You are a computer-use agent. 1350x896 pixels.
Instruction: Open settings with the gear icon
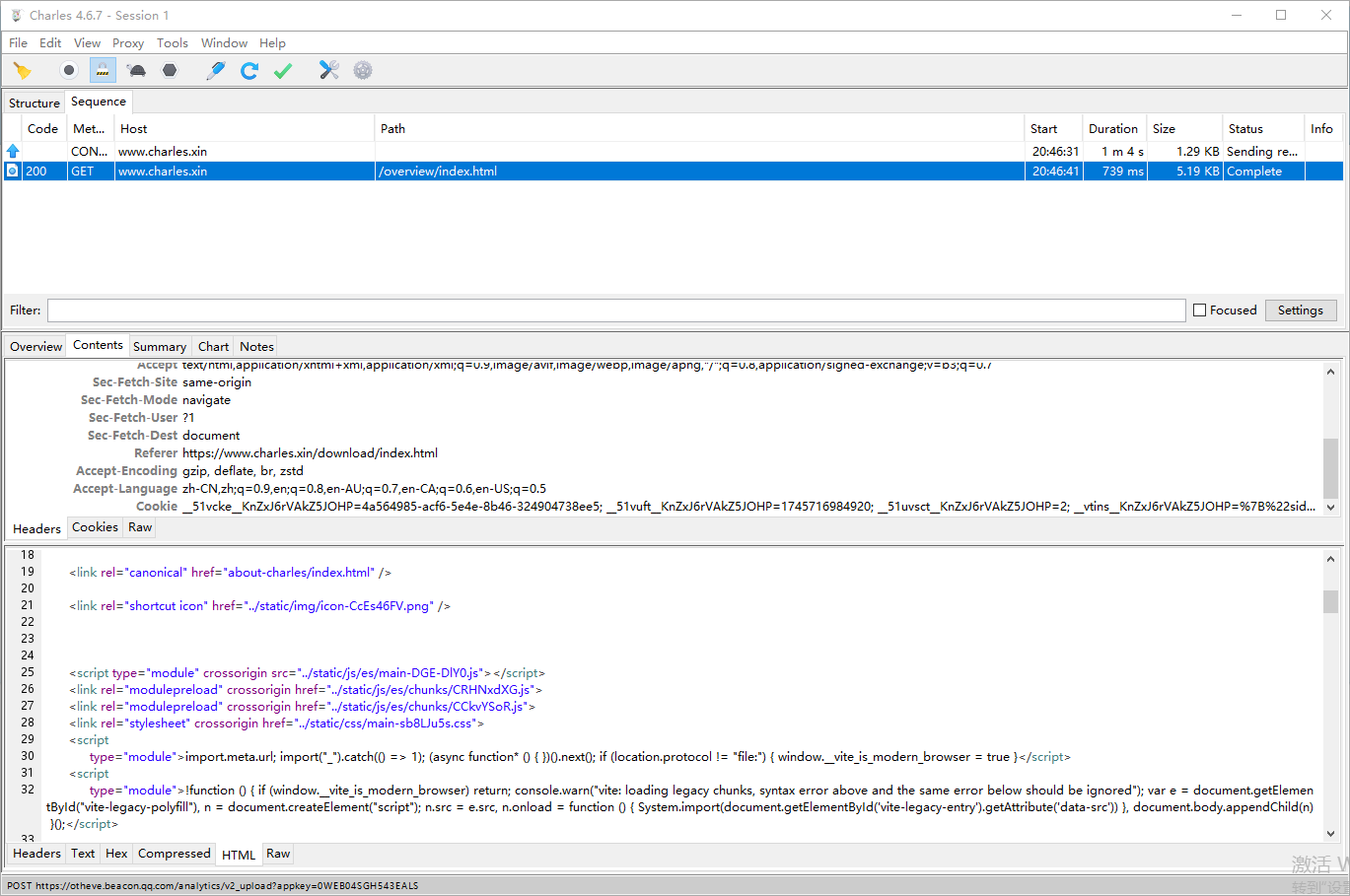pos(363,70)
